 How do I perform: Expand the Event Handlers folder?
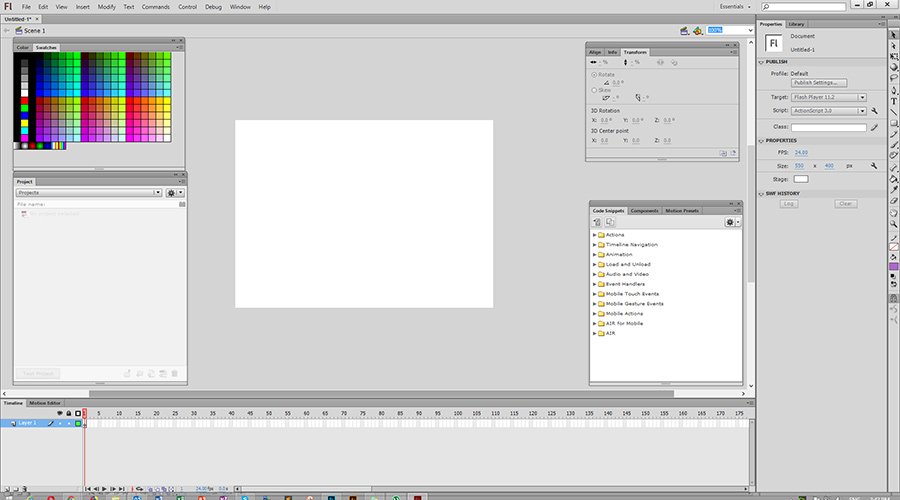click(594, 284)
